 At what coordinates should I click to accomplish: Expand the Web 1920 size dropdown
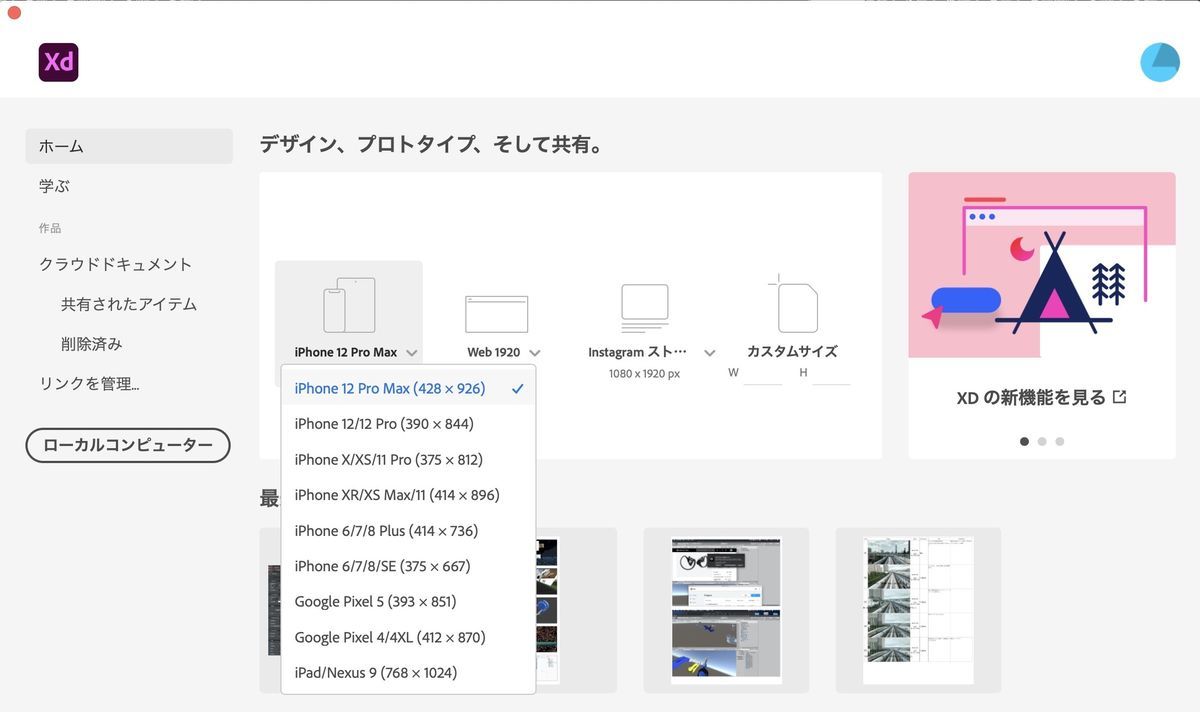(535, 353)
